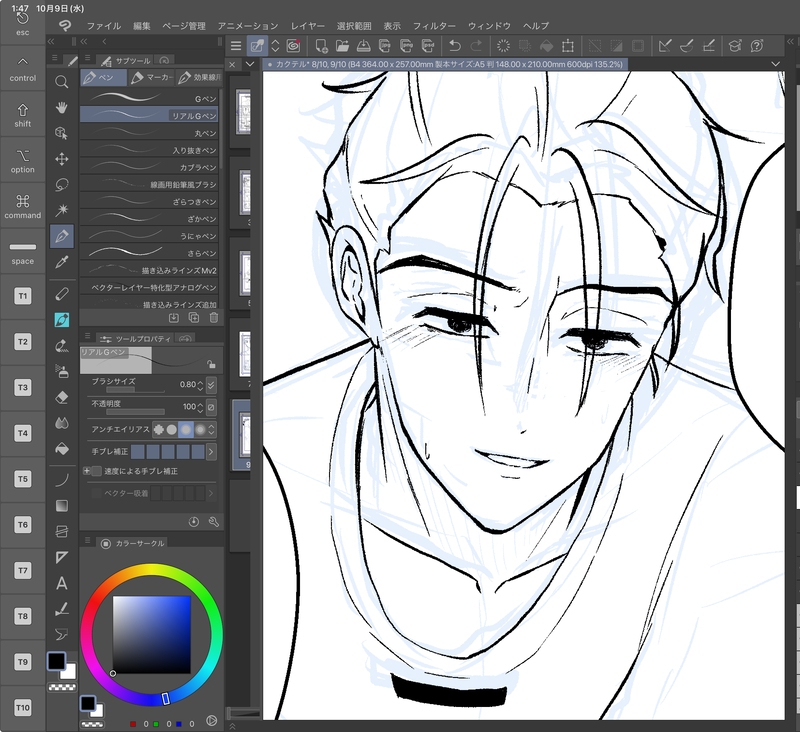Screen dimensions: 800x732
Task: Open brush size dynamics dropdown button
Action: (211, 385)
